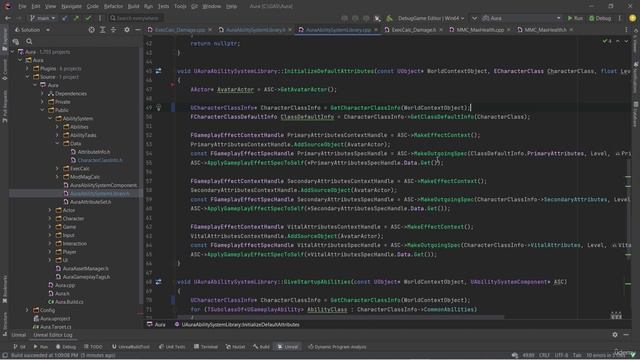The width and height of the screenshot is (640, 360).
Task: Click the select opened file locate icon
Action: pos(91,30)
